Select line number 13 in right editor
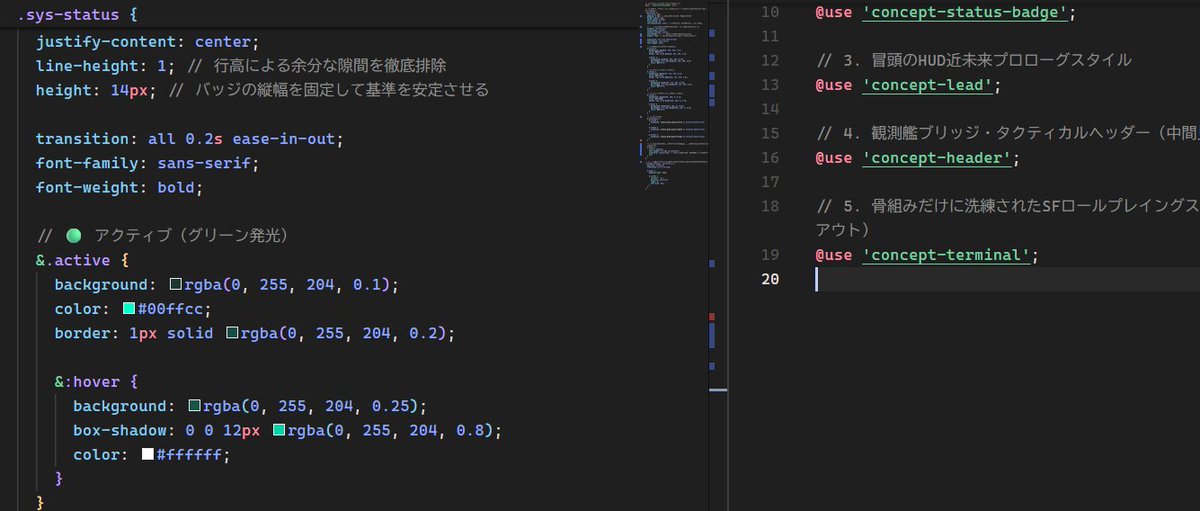1200x511 pixels. pos(768,85)
